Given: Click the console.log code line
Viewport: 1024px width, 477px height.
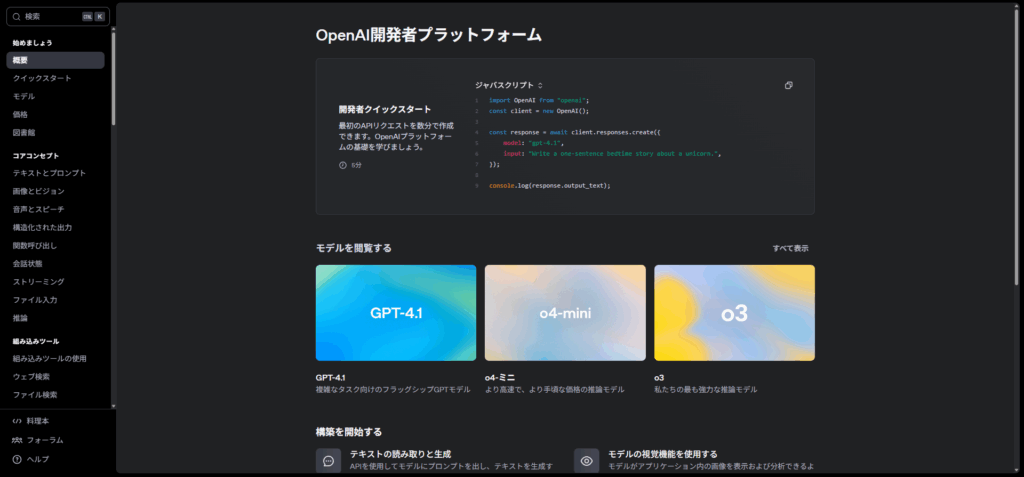Looking at the screenshot, I should point(549,186).
